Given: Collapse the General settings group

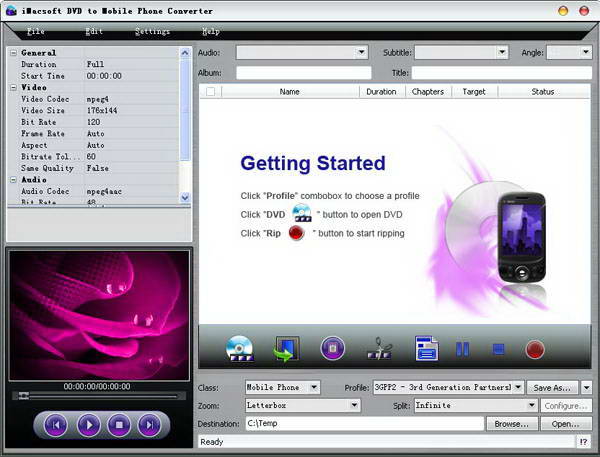Looking at the screenshot, I should pos(12,52).
